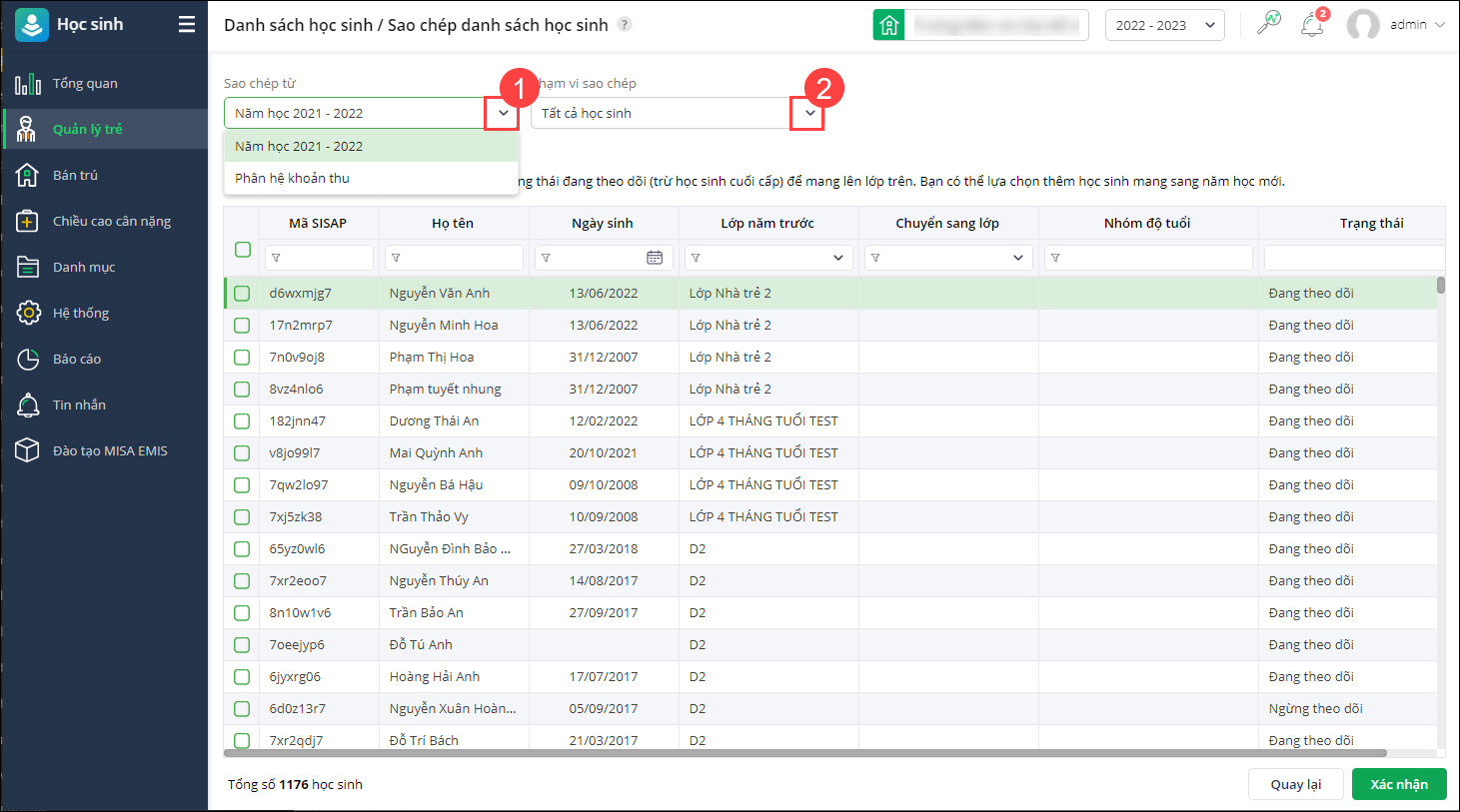Click student code 6d0z13r7
This screenshot has height=812, width=1460.
coord(298,708)
